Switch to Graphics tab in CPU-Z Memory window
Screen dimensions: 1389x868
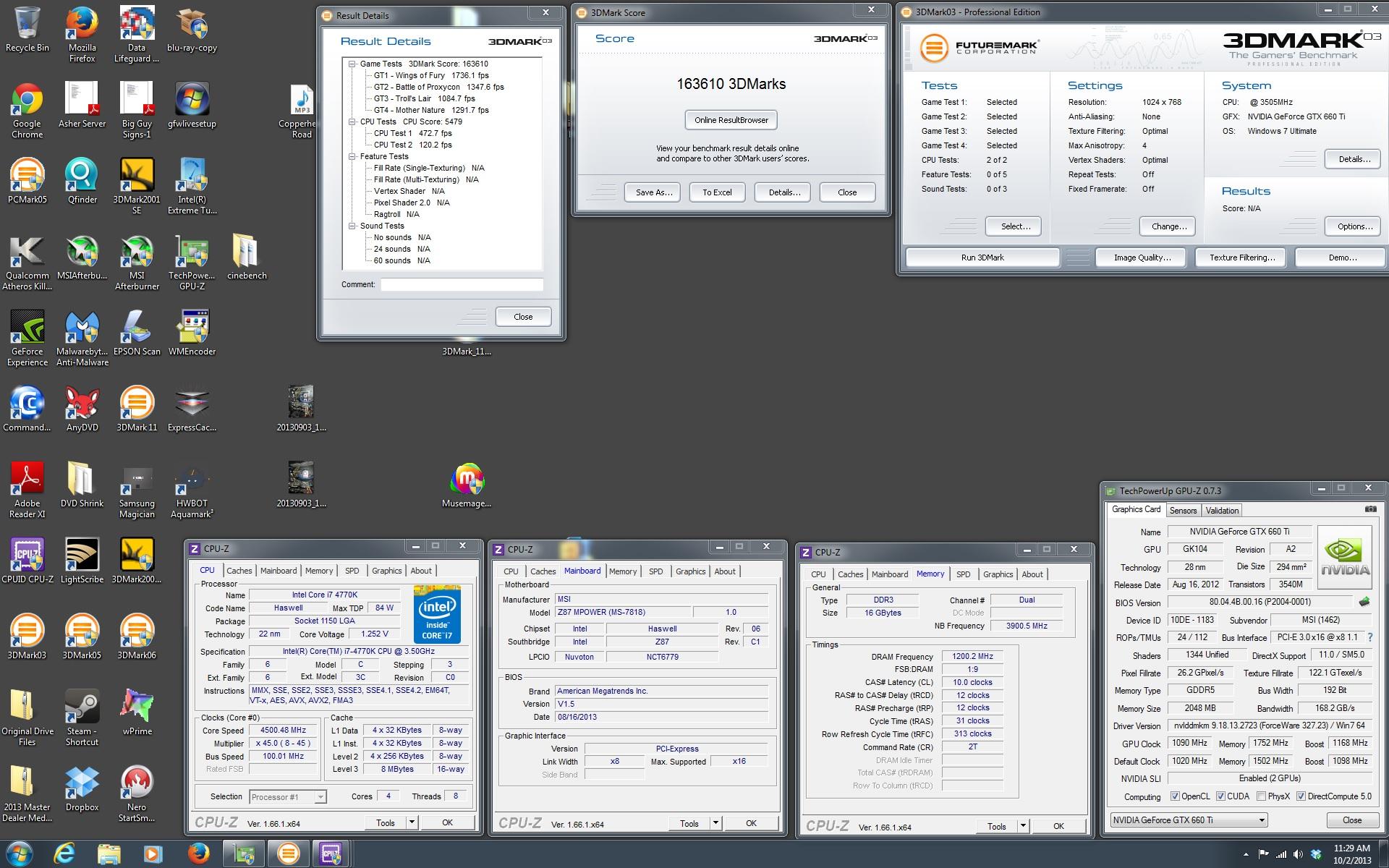pos(998,574)
